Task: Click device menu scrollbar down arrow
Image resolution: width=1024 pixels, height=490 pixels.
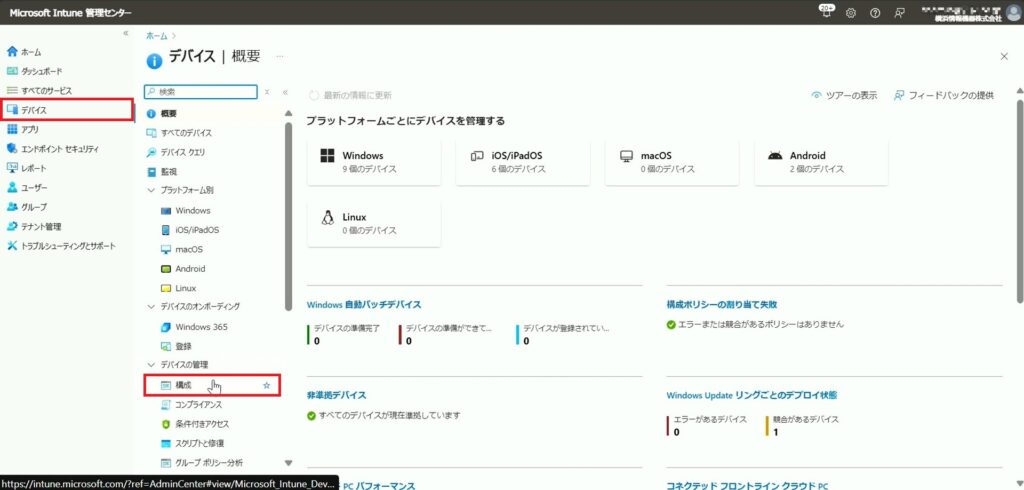Action: (x=289, y=463)
